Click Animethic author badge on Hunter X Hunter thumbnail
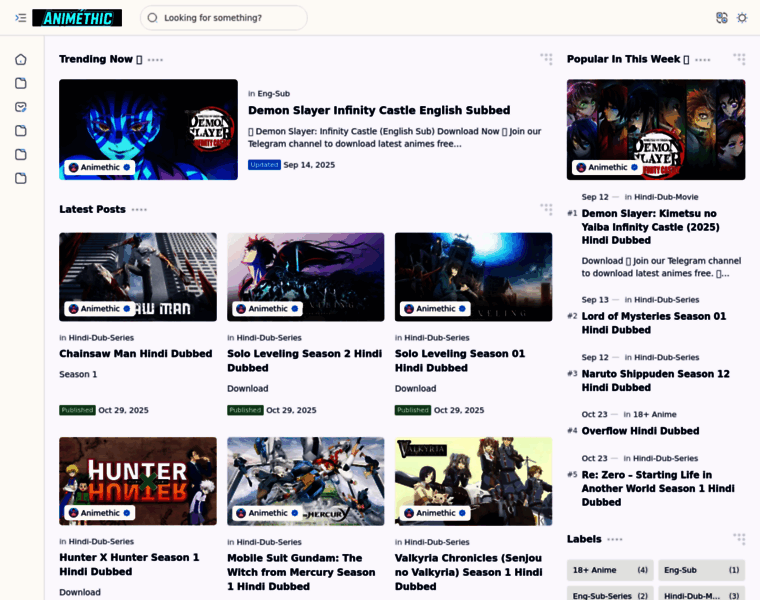760x600 pixels. point(99,513)
